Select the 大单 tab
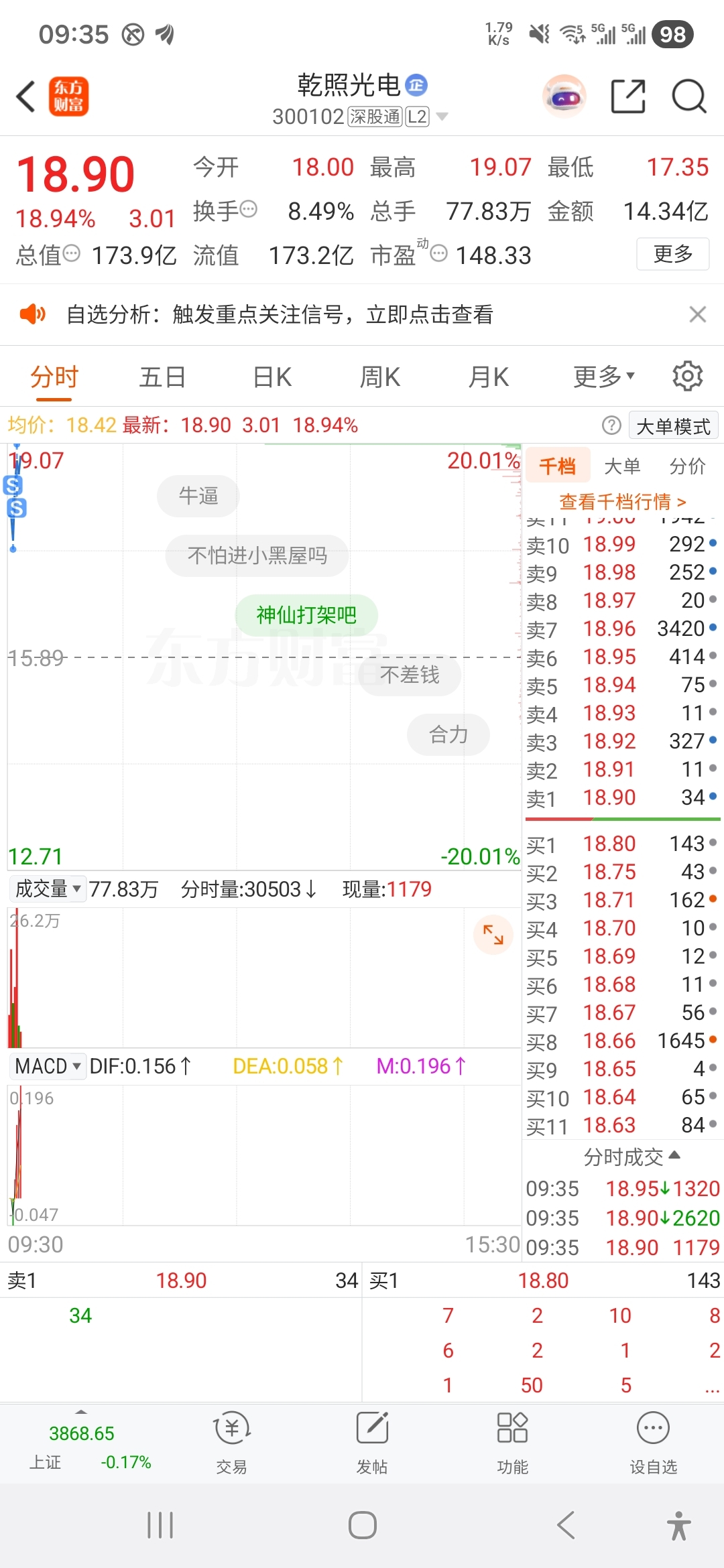This screenshot has height=1568, width=724. tap(623, 466)
